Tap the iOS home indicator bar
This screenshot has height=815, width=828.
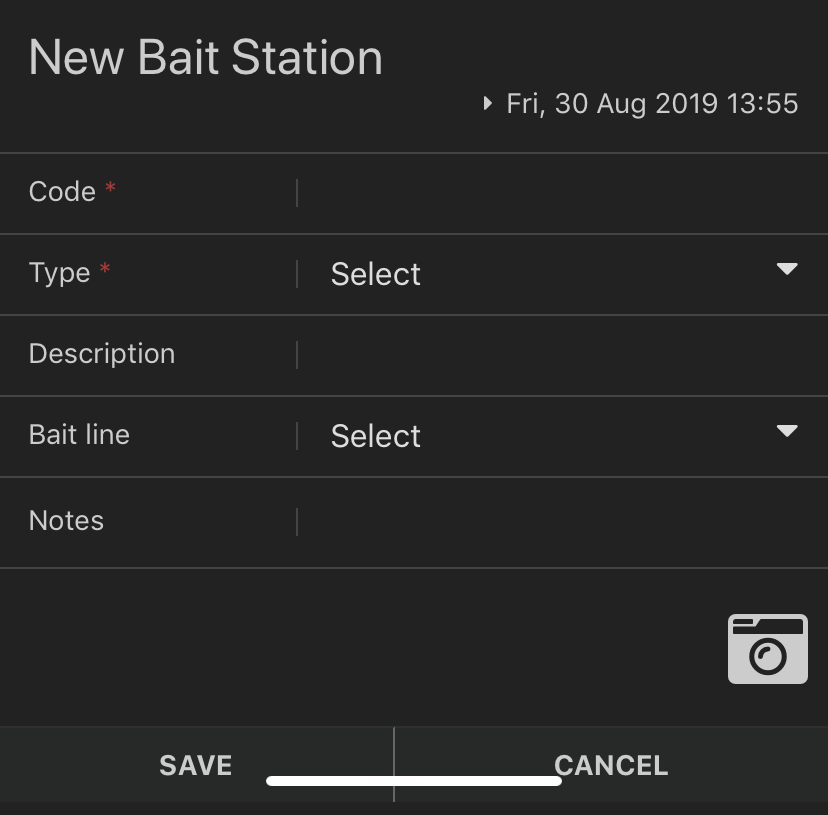coord(413,781)
